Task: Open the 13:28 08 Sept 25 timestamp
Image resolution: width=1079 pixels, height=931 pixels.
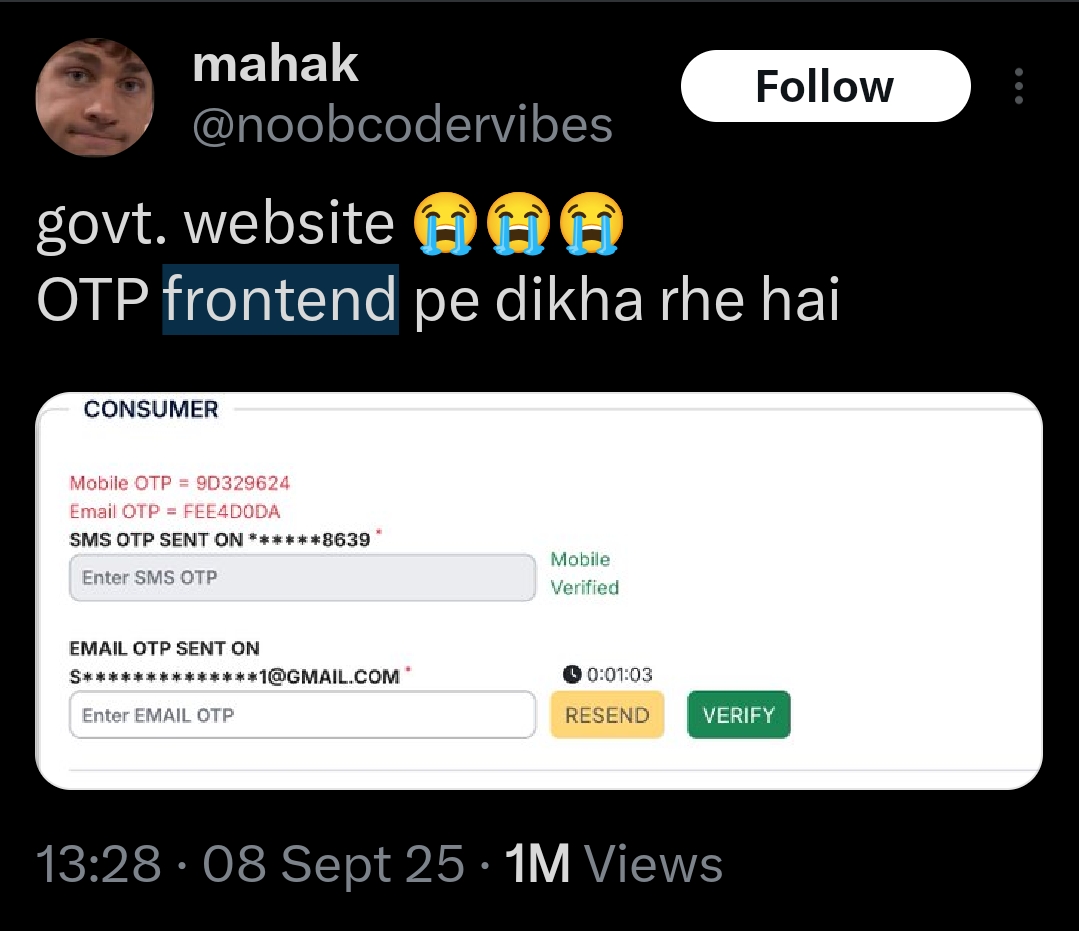Action: 250,864
